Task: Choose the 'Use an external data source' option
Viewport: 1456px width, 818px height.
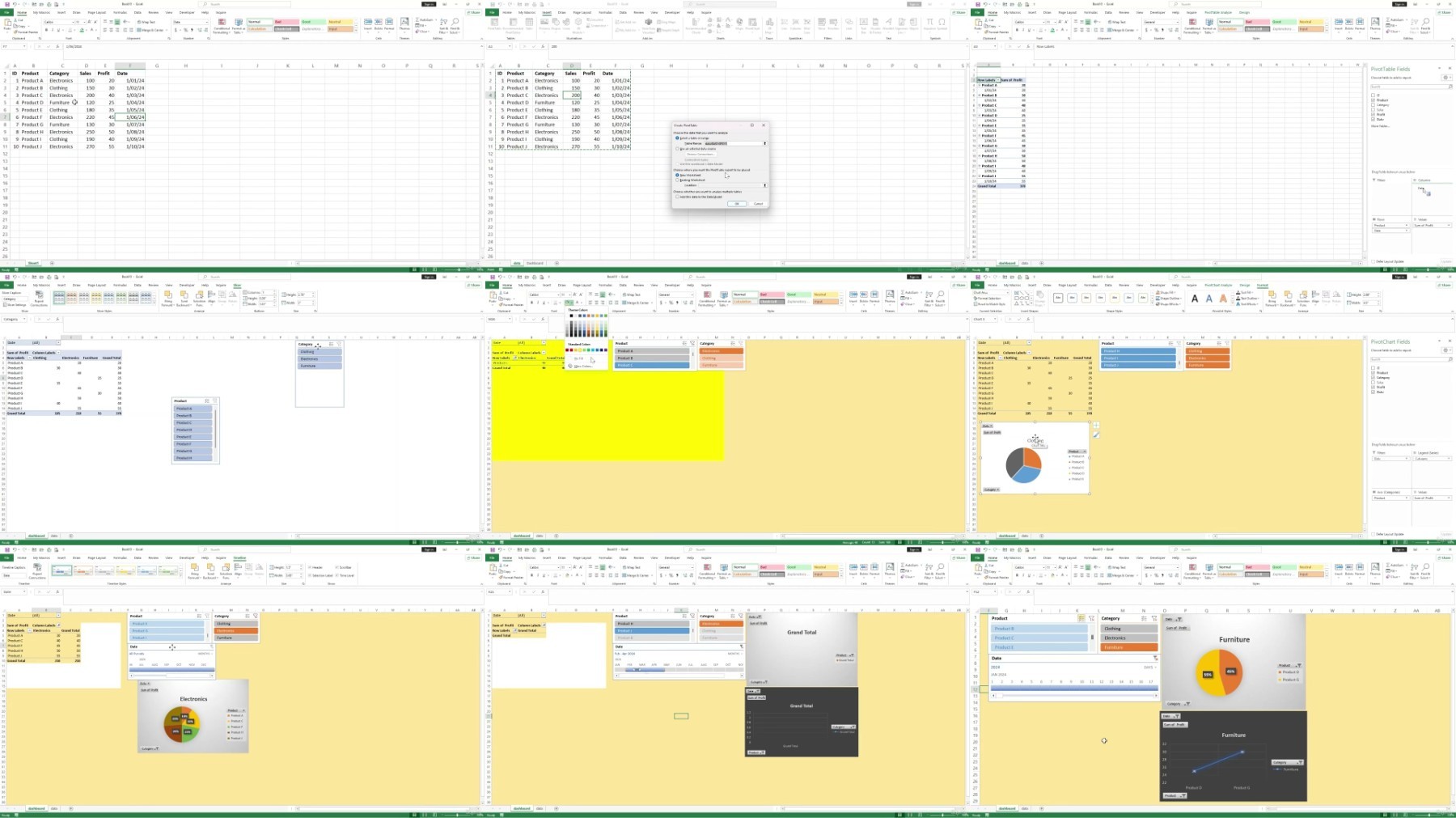Action: click(677, 149)
